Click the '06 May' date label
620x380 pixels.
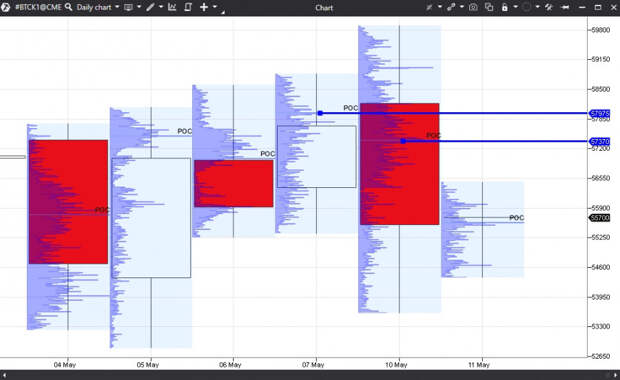click(x=230, y=365)
